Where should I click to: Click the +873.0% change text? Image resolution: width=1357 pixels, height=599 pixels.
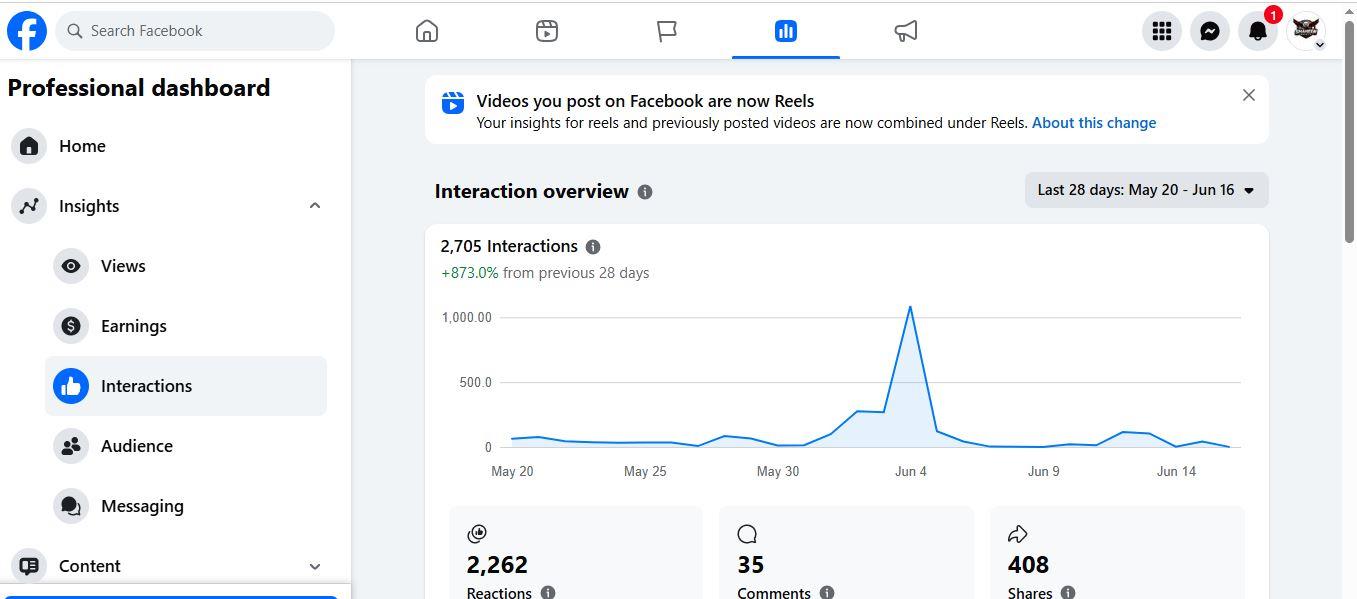(x=470, y=273)
